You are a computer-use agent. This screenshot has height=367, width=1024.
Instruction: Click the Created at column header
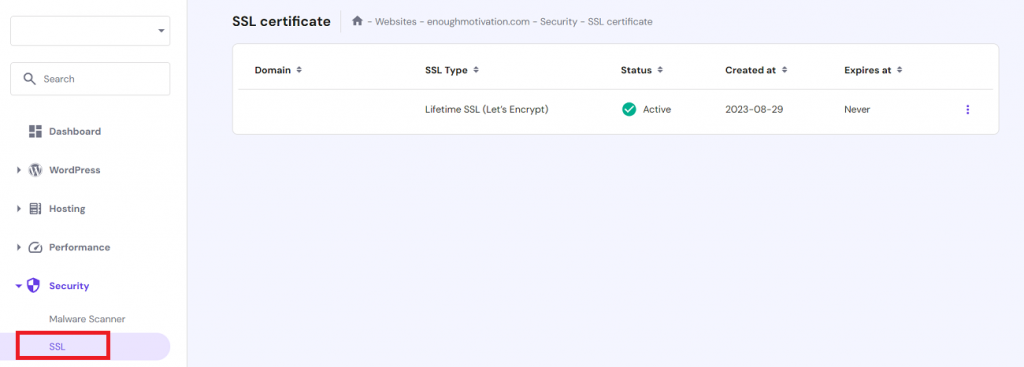pos(750,70)
